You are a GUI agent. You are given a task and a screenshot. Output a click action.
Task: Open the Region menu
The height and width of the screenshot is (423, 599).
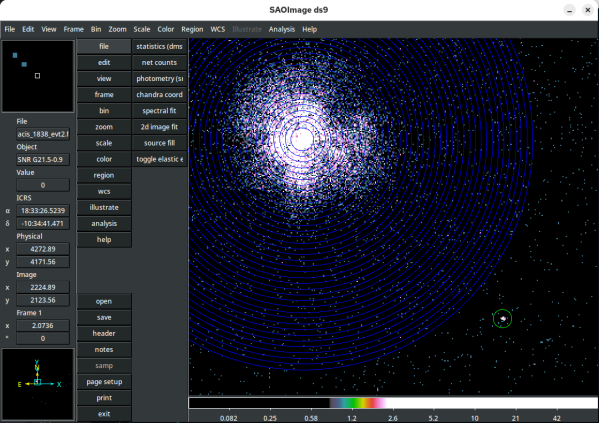tap(192, 29)
